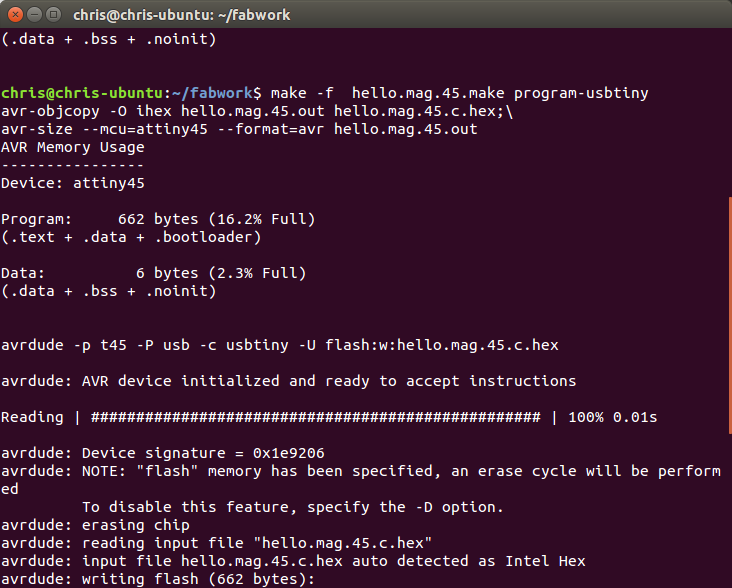Click the chris@chris-ubuntu: ~/fabwork window title

pos(182,15)
